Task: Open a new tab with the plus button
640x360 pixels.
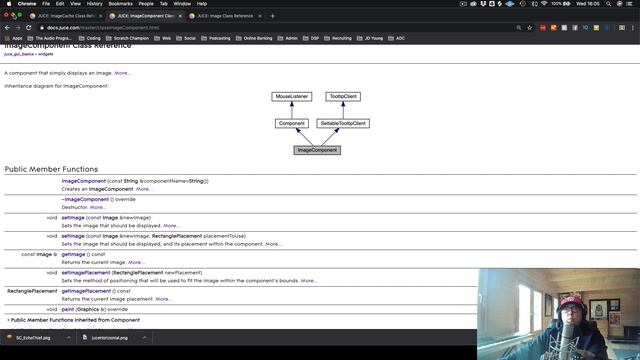Action: click(x=272, y=16)
